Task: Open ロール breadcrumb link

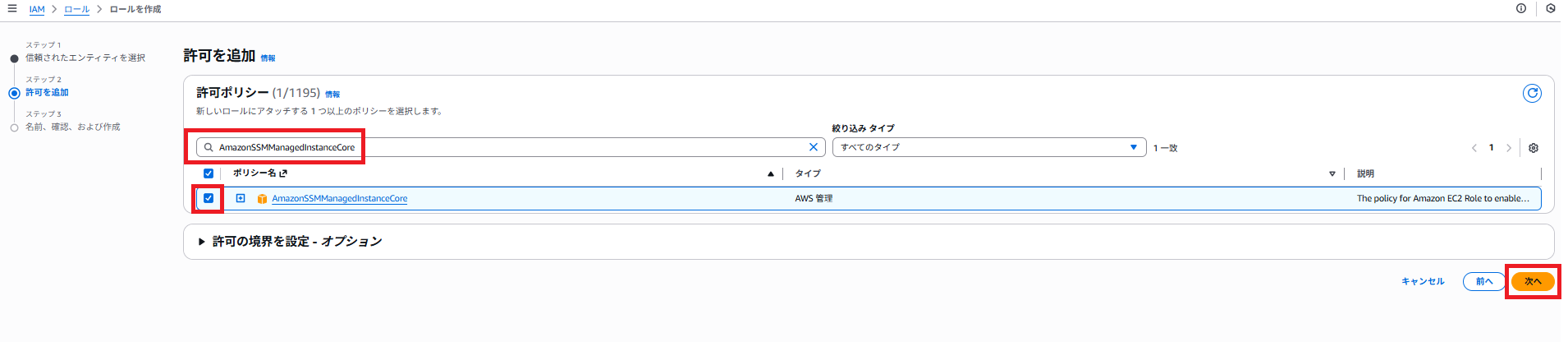Action: (x=76, y=9)
